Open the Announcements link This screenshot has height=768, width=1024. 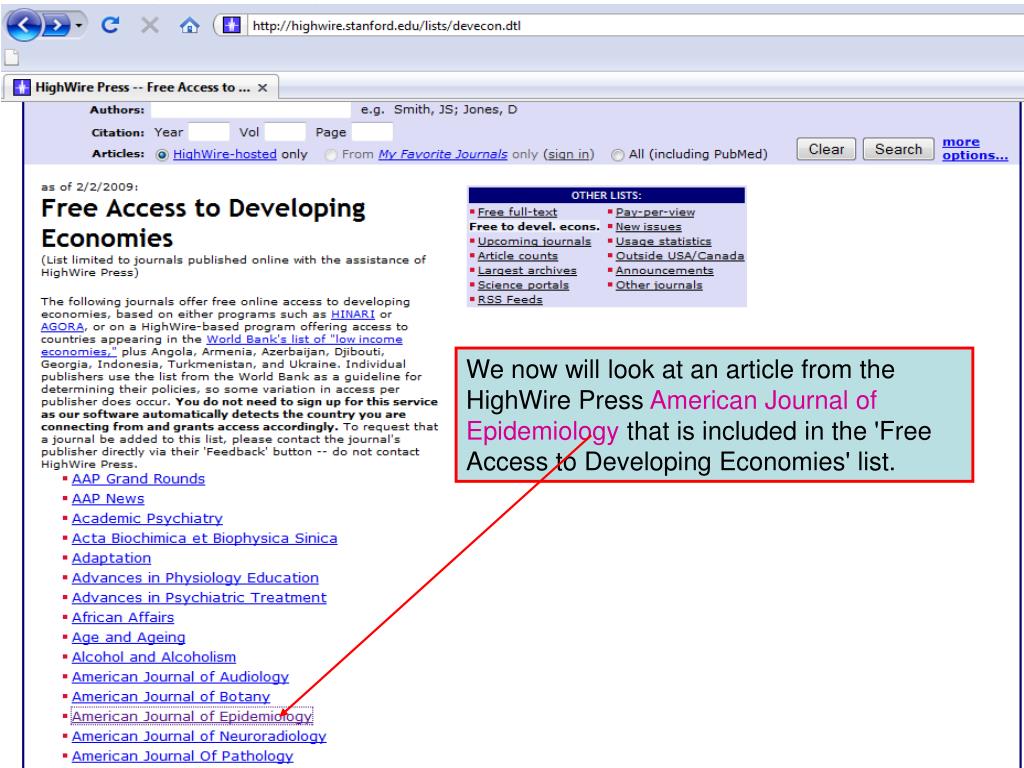click(664, 270)
